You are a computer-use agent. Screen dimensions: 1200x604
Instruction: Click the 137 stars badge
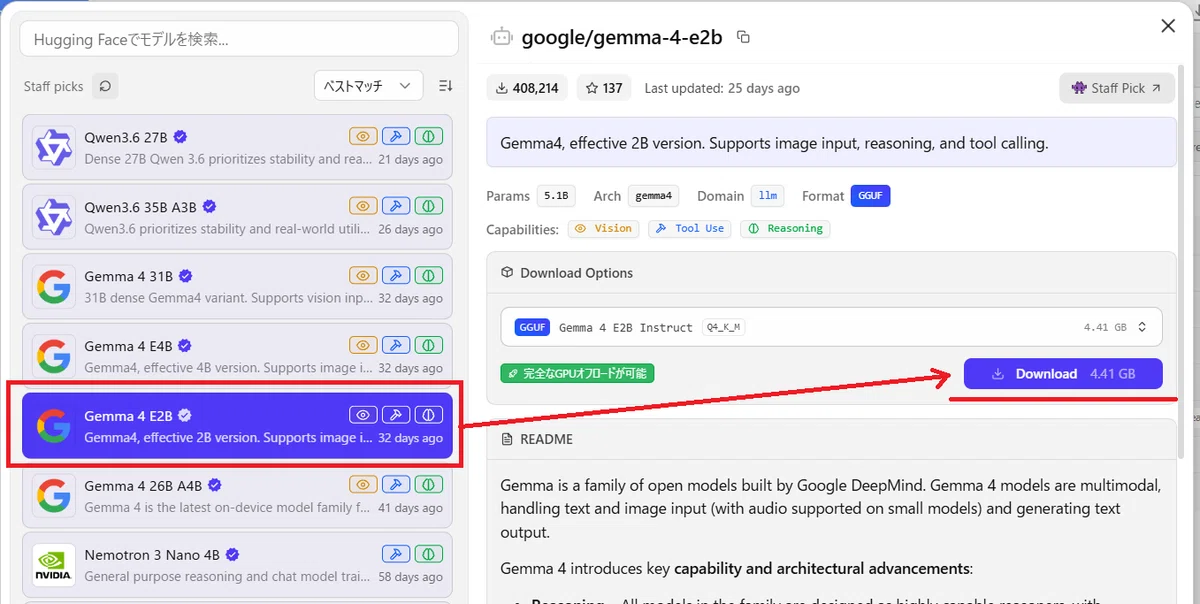(604, 88)
